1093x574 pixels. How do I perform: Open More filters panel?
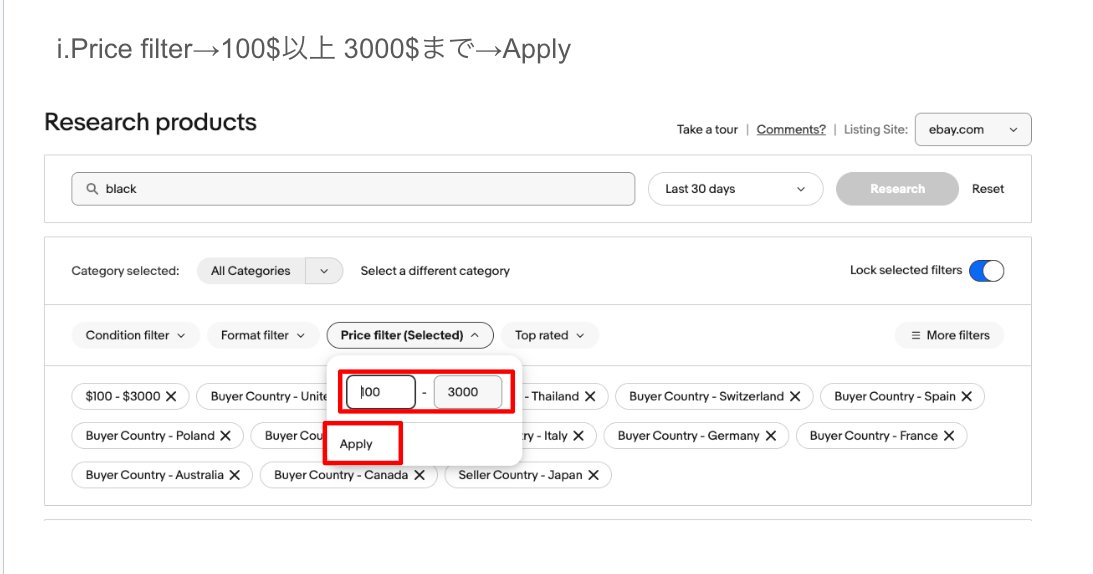click(x=949, y=336)
